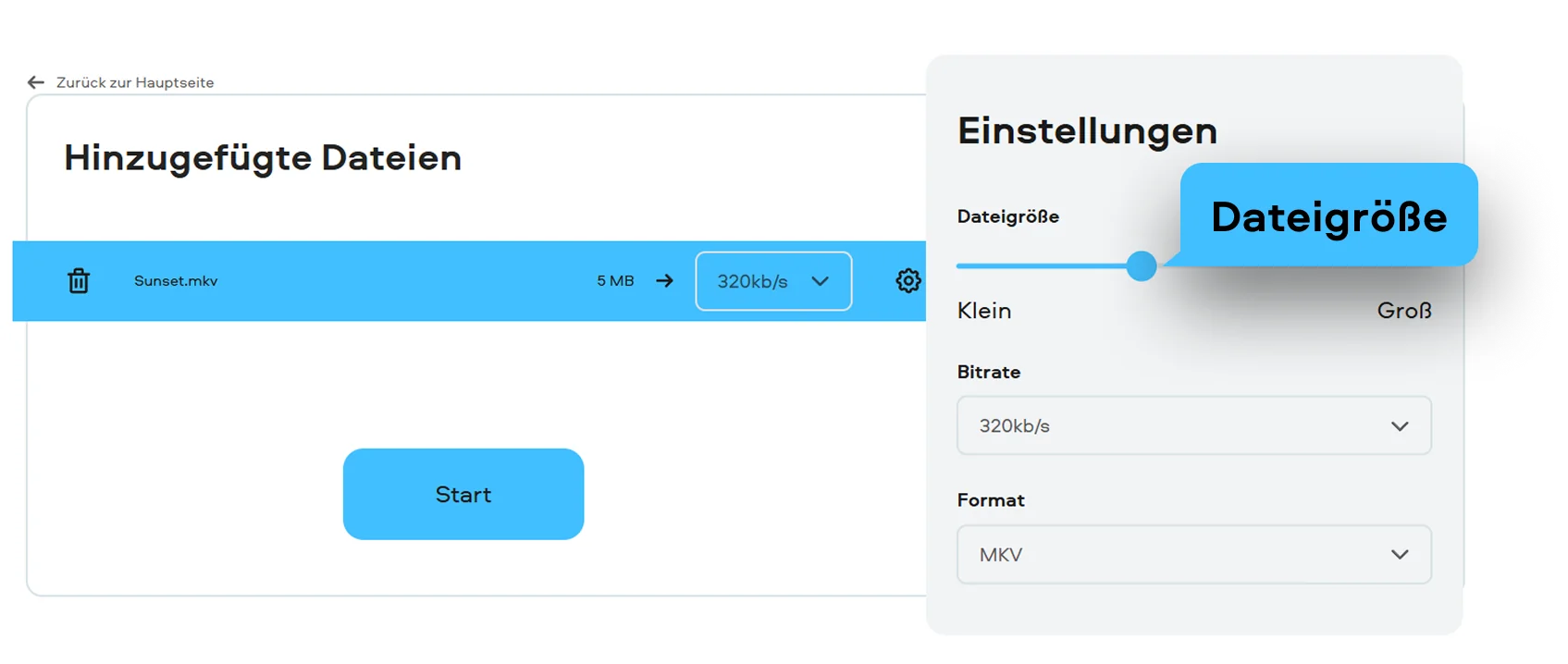
Task: Open the 'Zurück zur Hauptseite' link
Action: click(135, 82)
